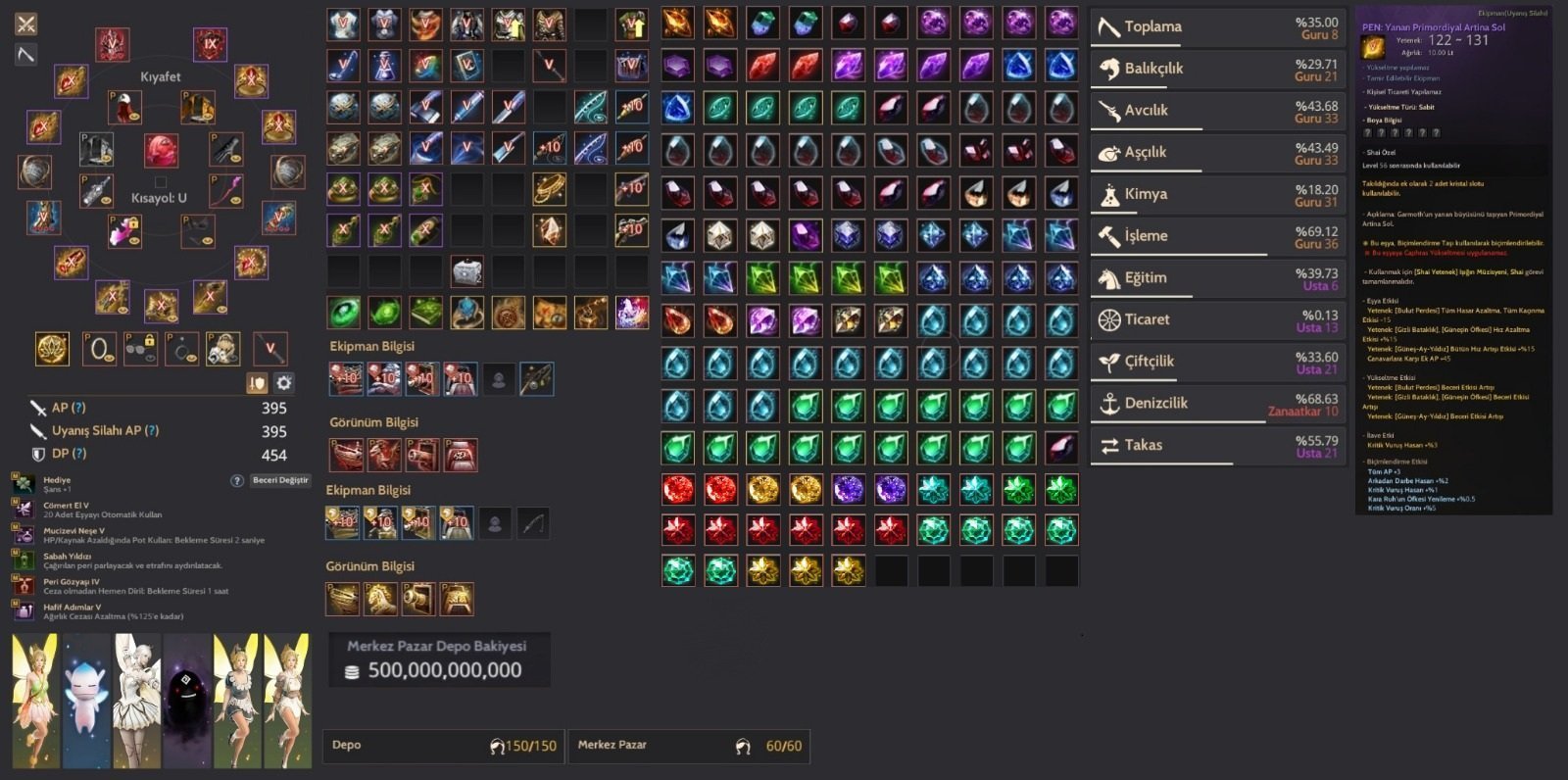Click the Denizcilik progress bar

1178,422
